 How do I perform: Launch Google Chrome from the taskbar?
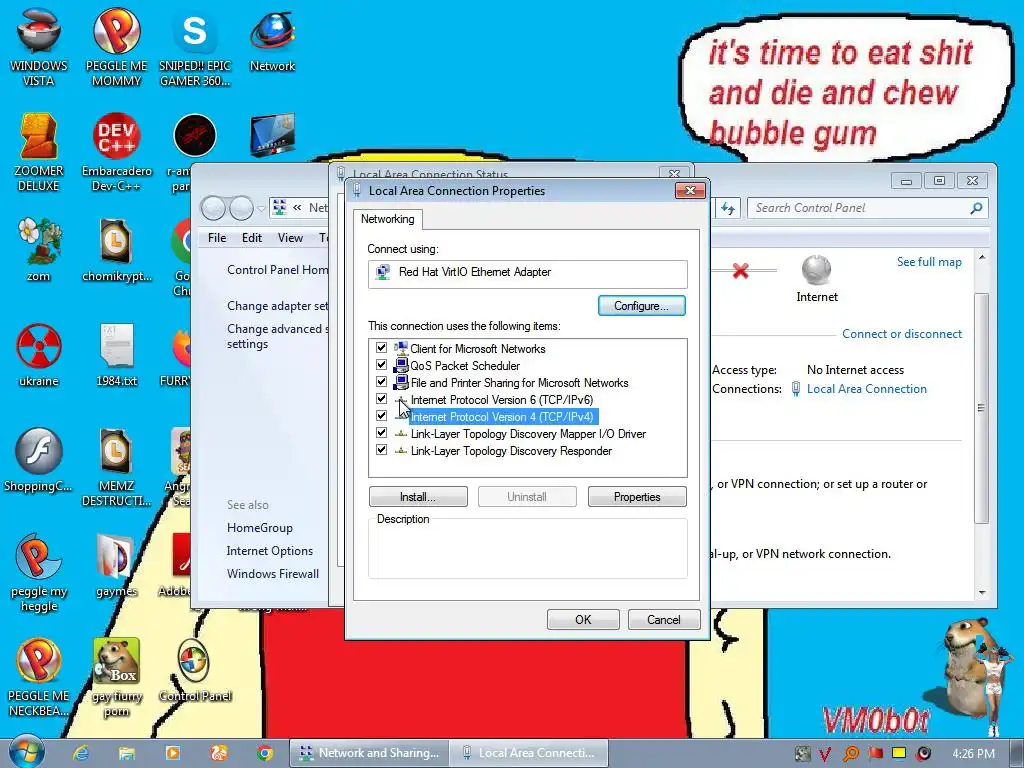[264, 753]
